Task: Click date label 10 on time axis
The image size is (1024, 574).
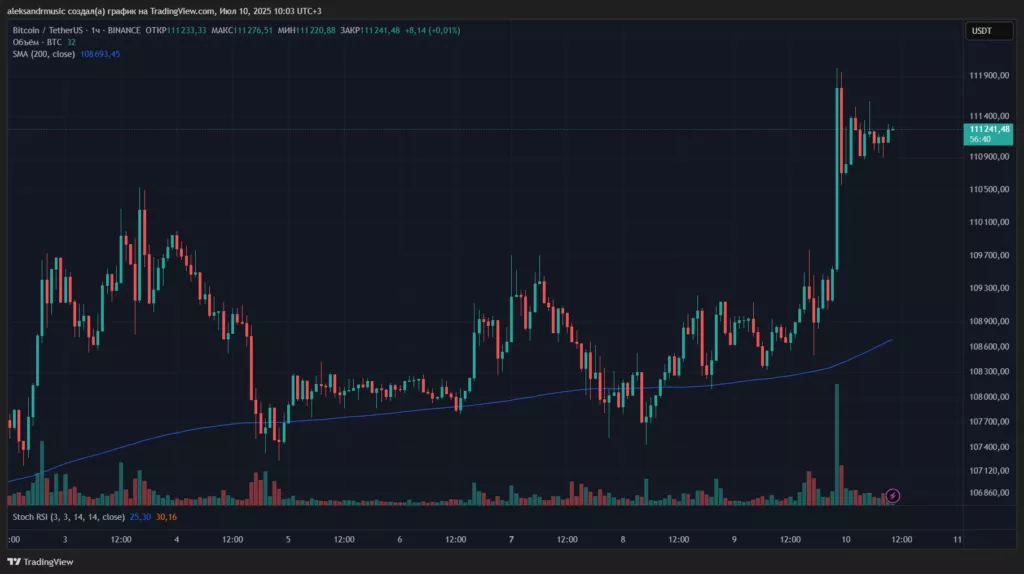Action: (x=846, y=539)
